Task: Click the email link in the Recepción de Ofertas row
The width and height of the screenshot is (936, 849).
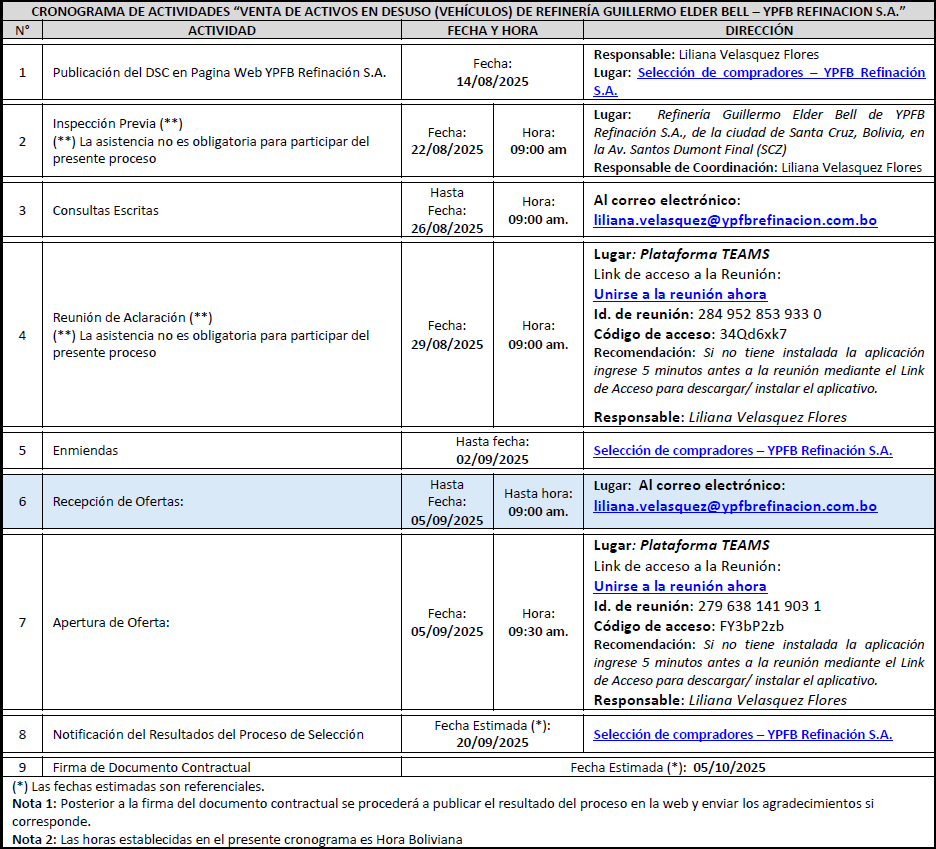Action: (x=735, y=506)
